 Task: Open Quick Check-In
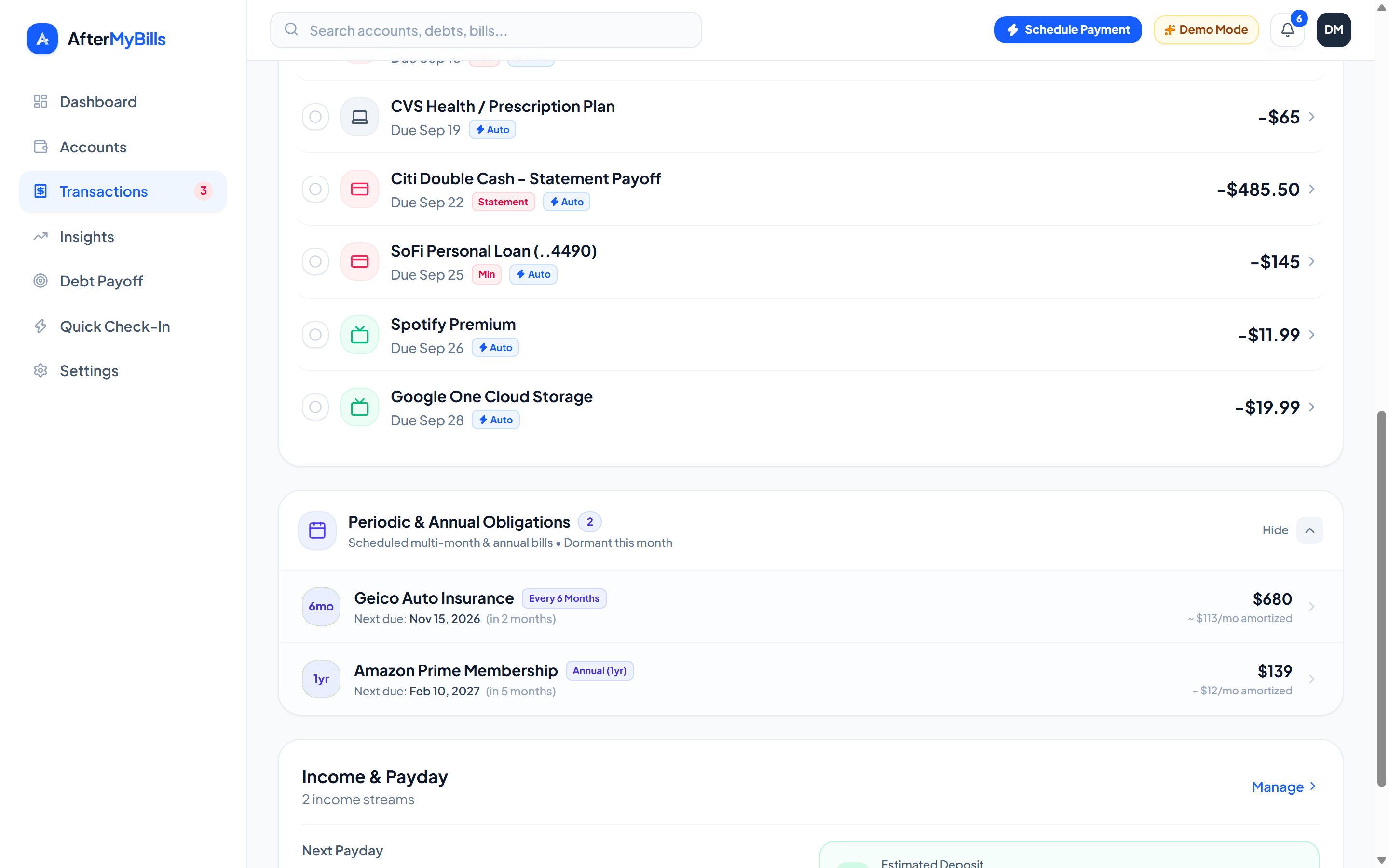point(123,326)
